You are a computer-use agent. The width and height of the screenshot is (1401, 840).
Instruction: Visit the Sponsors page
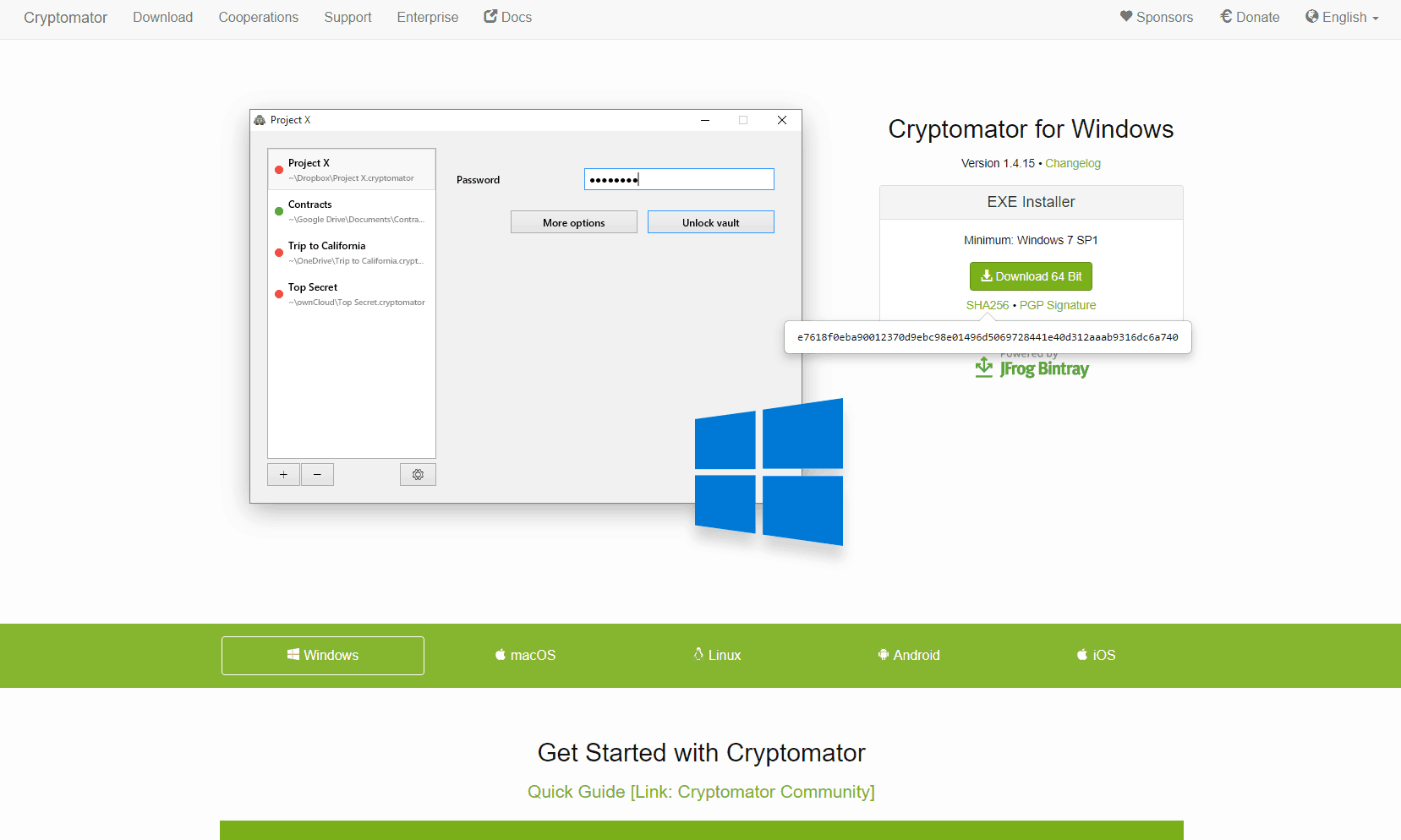pos(1156,17)
